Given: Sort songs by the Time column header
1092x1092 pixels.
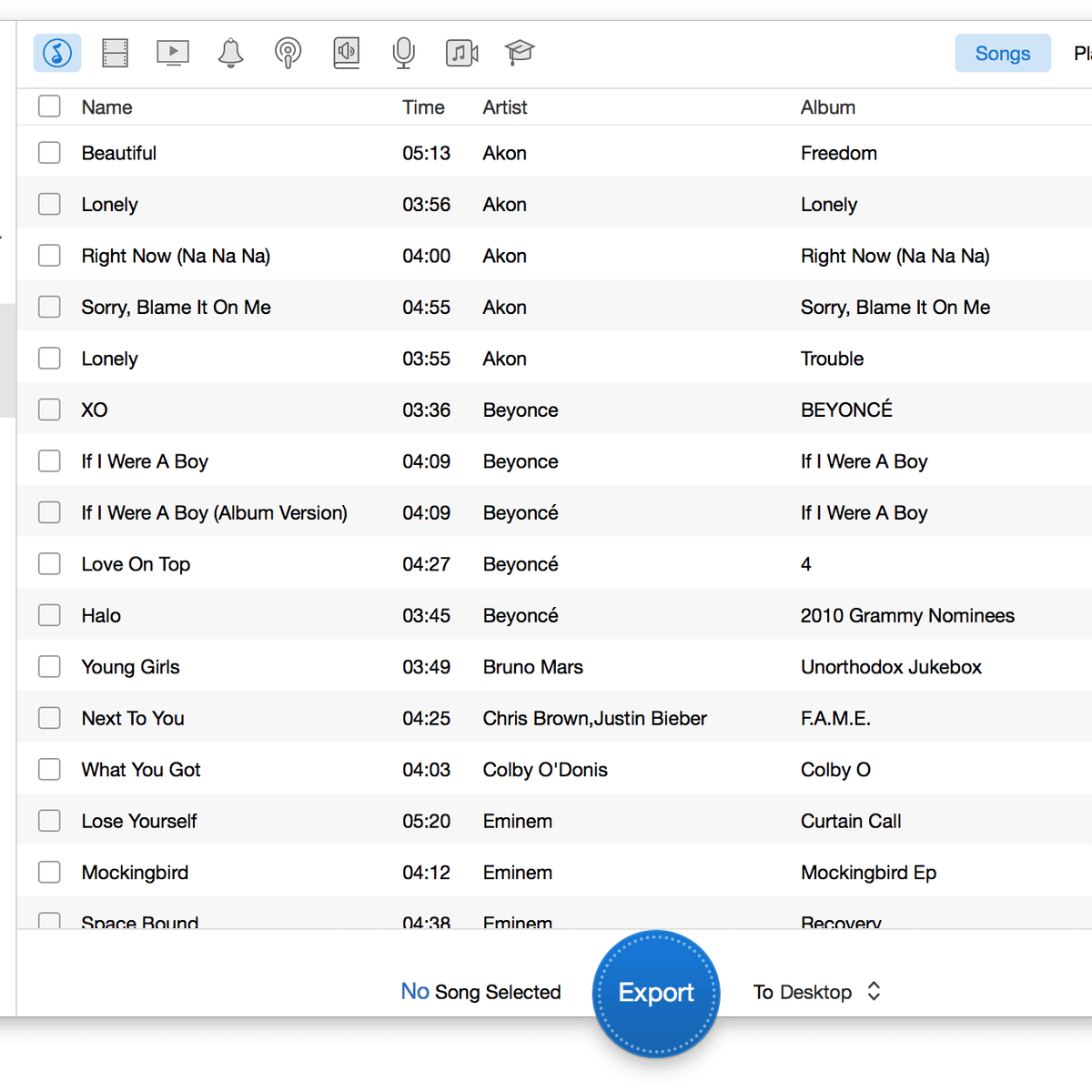Looking at the screenshot, I should [x=423, y=107].
